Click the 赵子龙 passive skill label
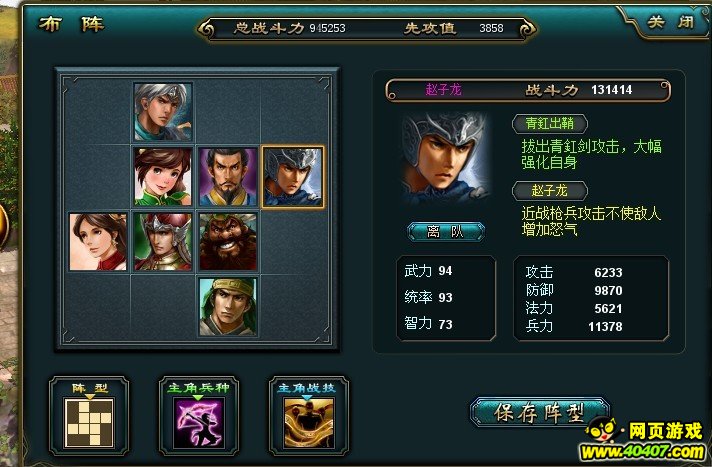This screenshot has width=712, height=467. (x=549, y=191)
